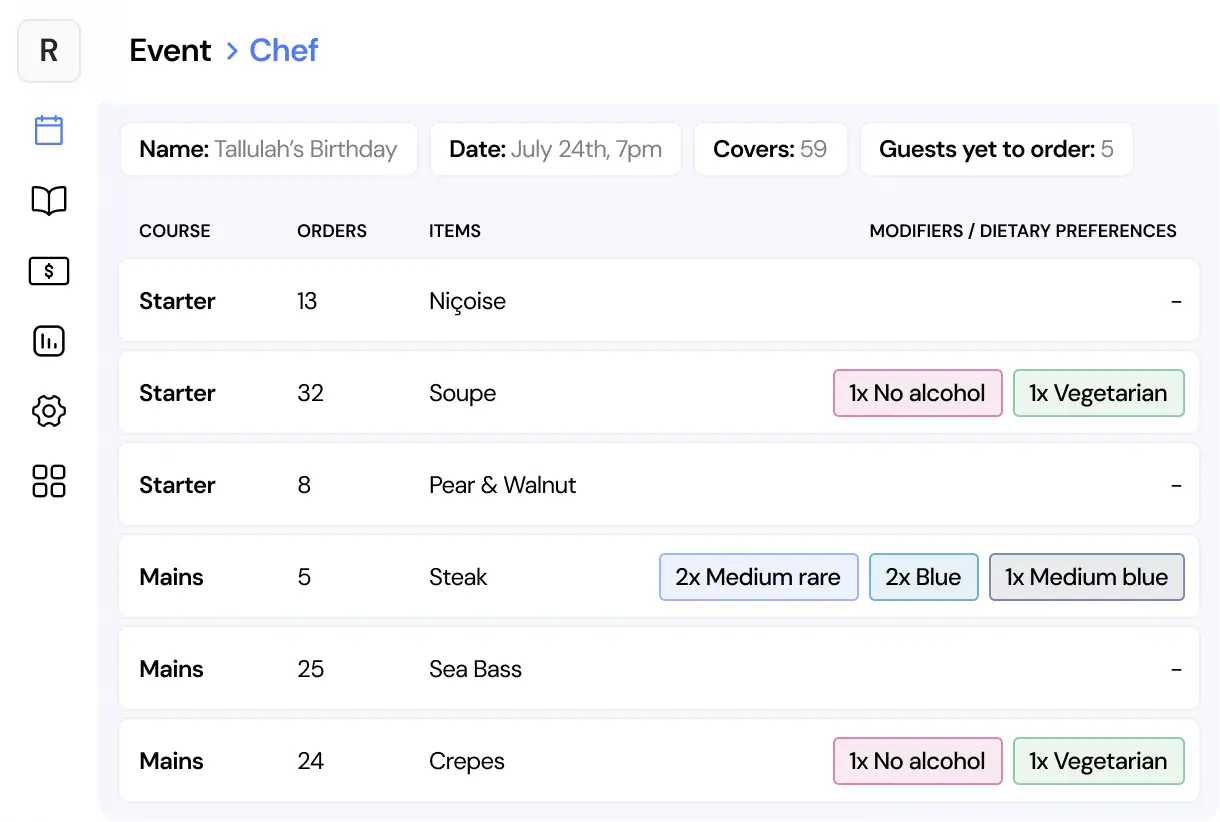Viewport: 1220px width, 822px height.
Task: Click the breadcrumb chevron separator
Action: (231, 51)
